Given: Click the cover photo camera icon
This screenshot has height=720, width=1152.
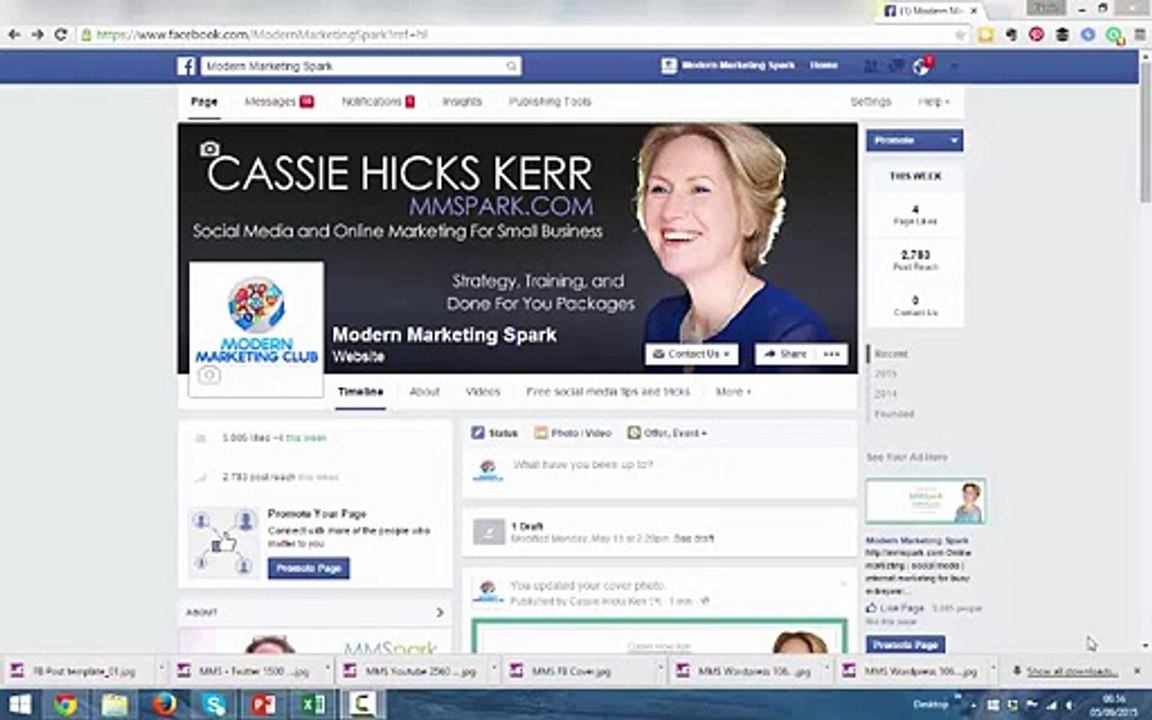Looking at the screenshot, I should 209,149.
